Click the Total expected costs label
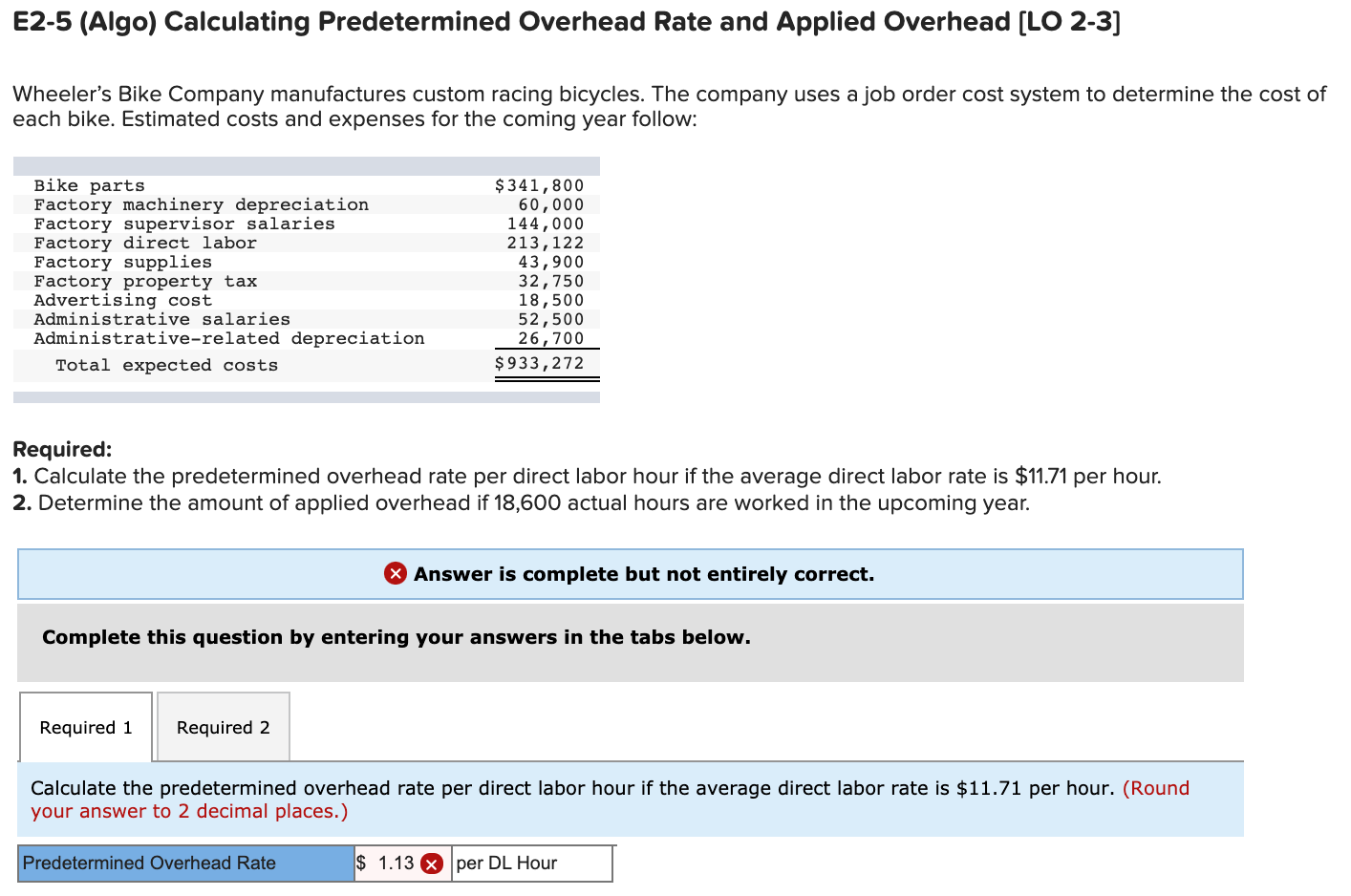This screenshot has width=1351, height=896. pos(167,365)
